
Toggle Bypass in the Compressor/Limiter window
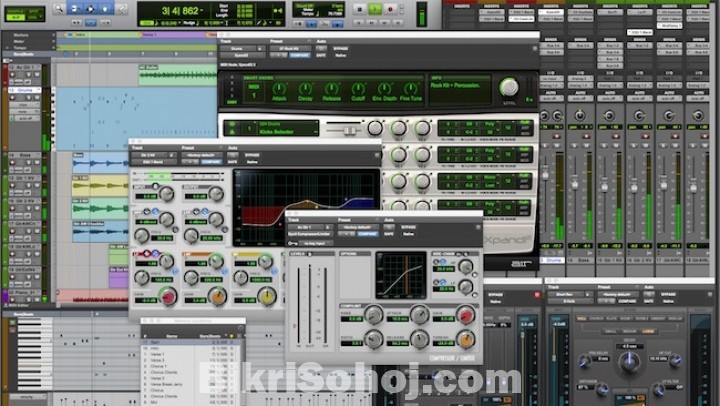[x=409, y=227]
